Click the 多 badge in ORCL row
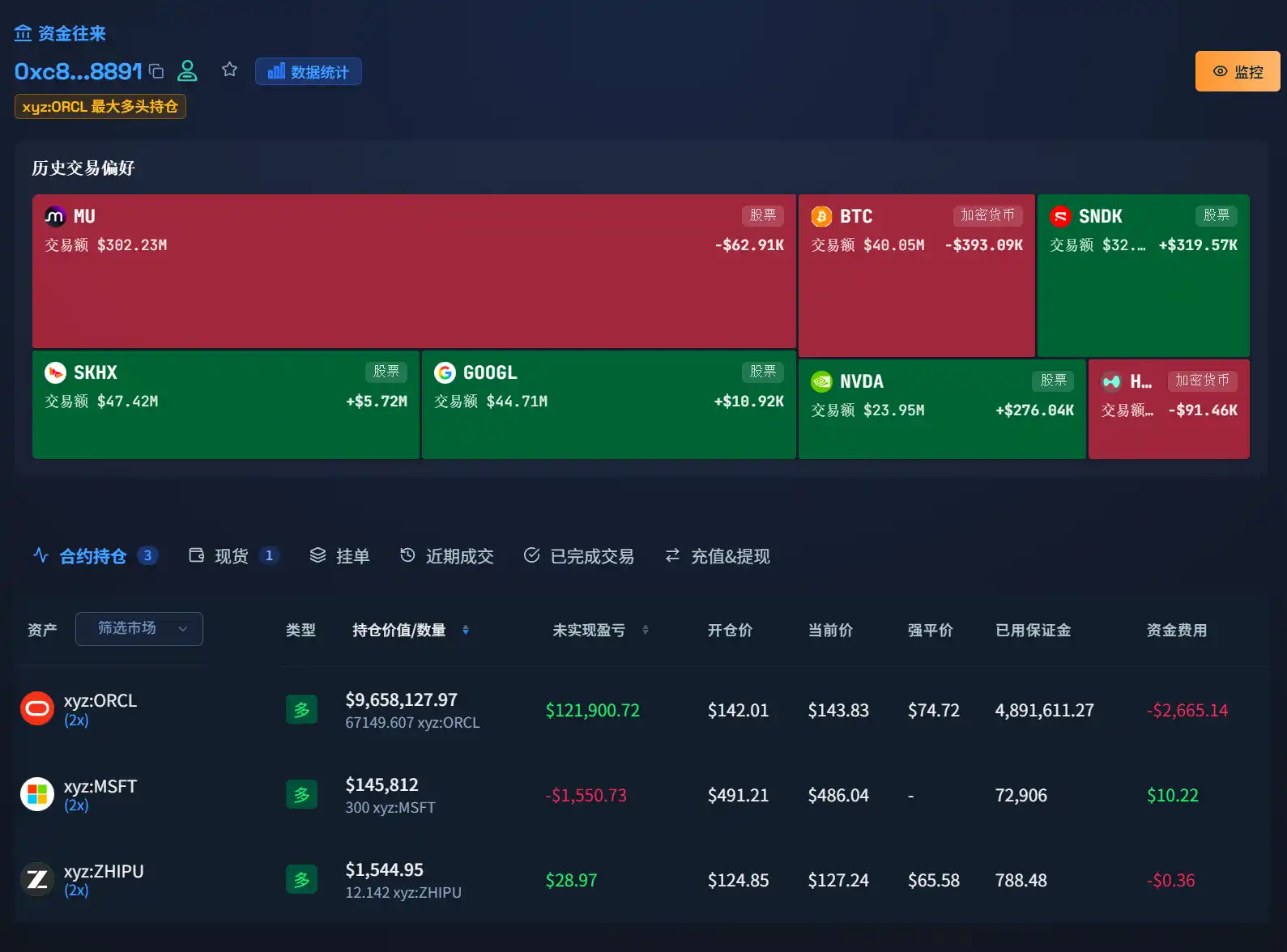 tap(301, 710)
